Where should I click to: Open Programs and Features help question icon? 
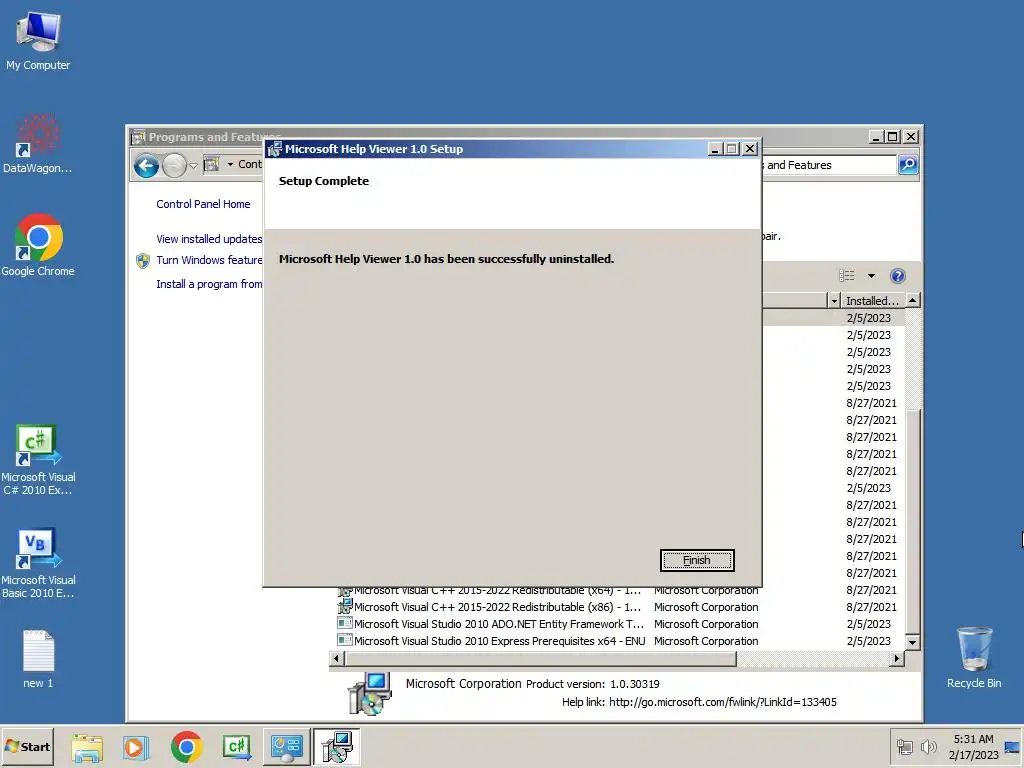click(898, 276)
